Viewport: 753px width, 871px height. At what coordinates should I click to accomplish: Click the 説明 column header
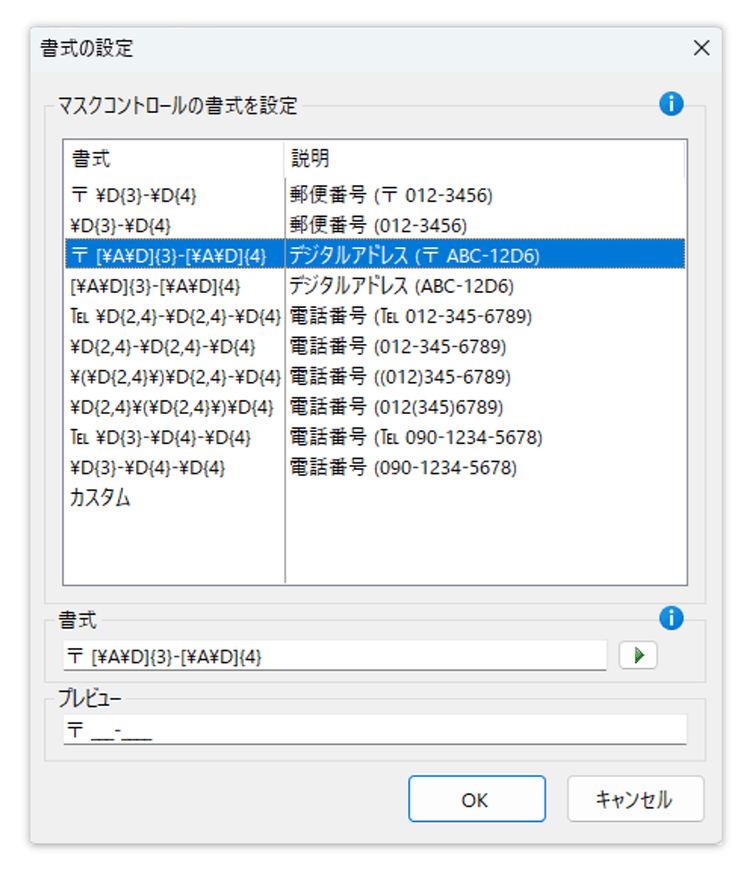[x=484, y=159]
